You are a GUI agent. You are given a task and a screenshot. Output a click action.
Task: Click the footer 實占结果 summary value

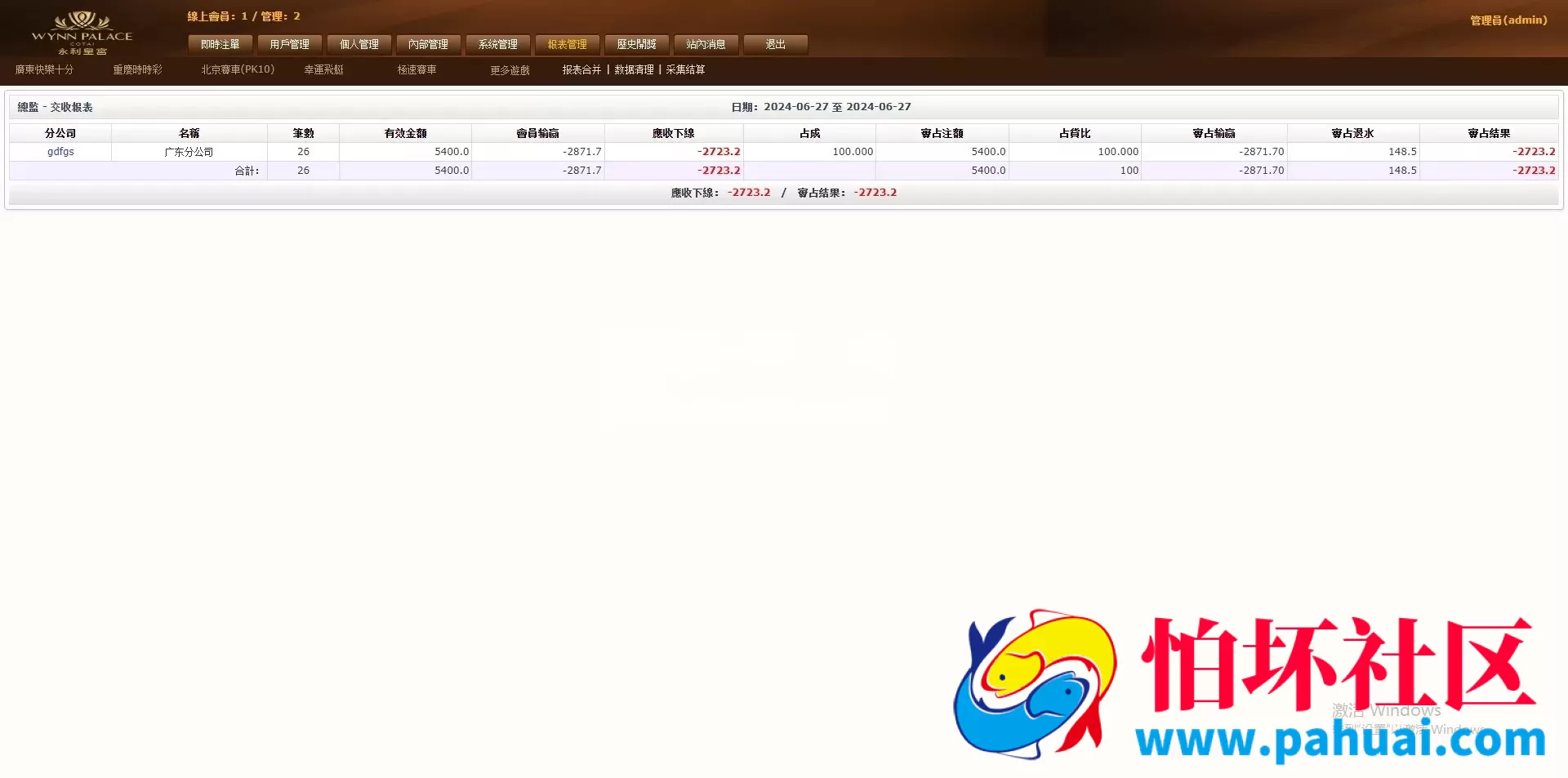pos(875,193)
